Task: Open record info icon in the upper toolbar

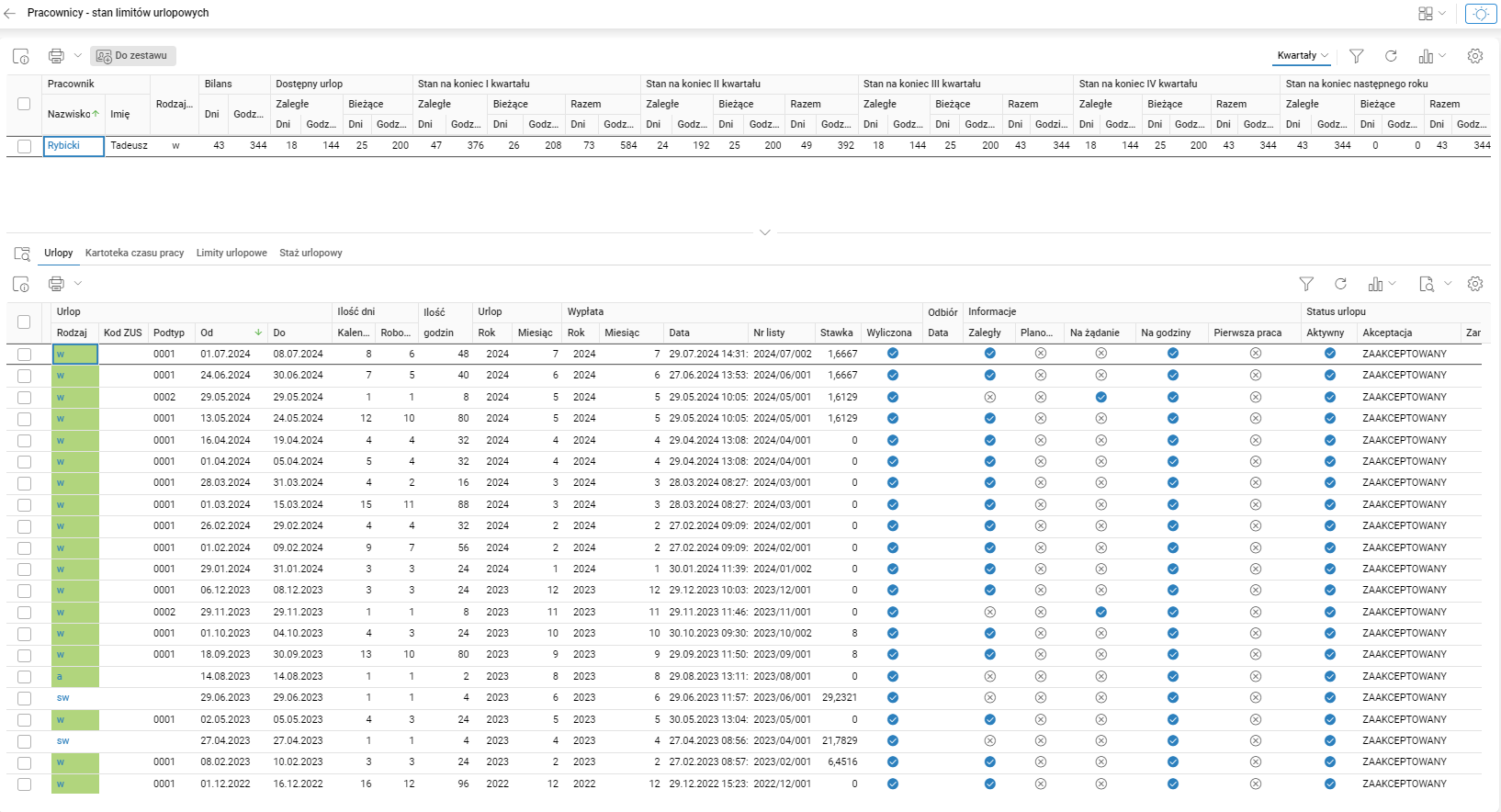Action: [x=21, y=56]
